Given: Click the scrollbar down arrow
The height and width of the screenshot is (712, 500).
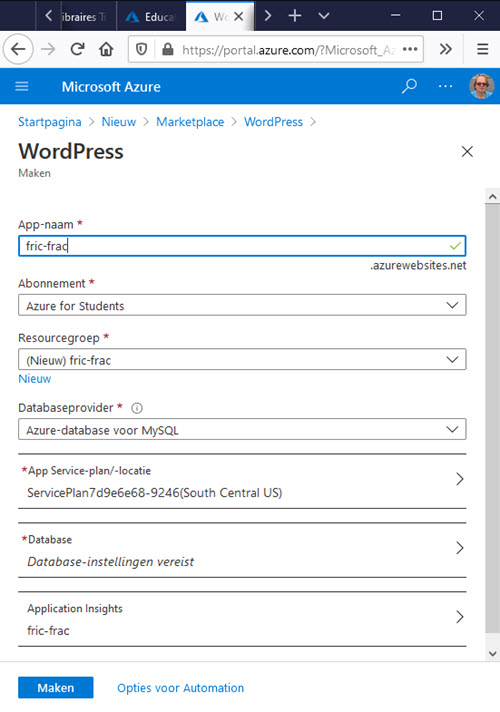Looking at the screenshot, I should tap(492, 654).
